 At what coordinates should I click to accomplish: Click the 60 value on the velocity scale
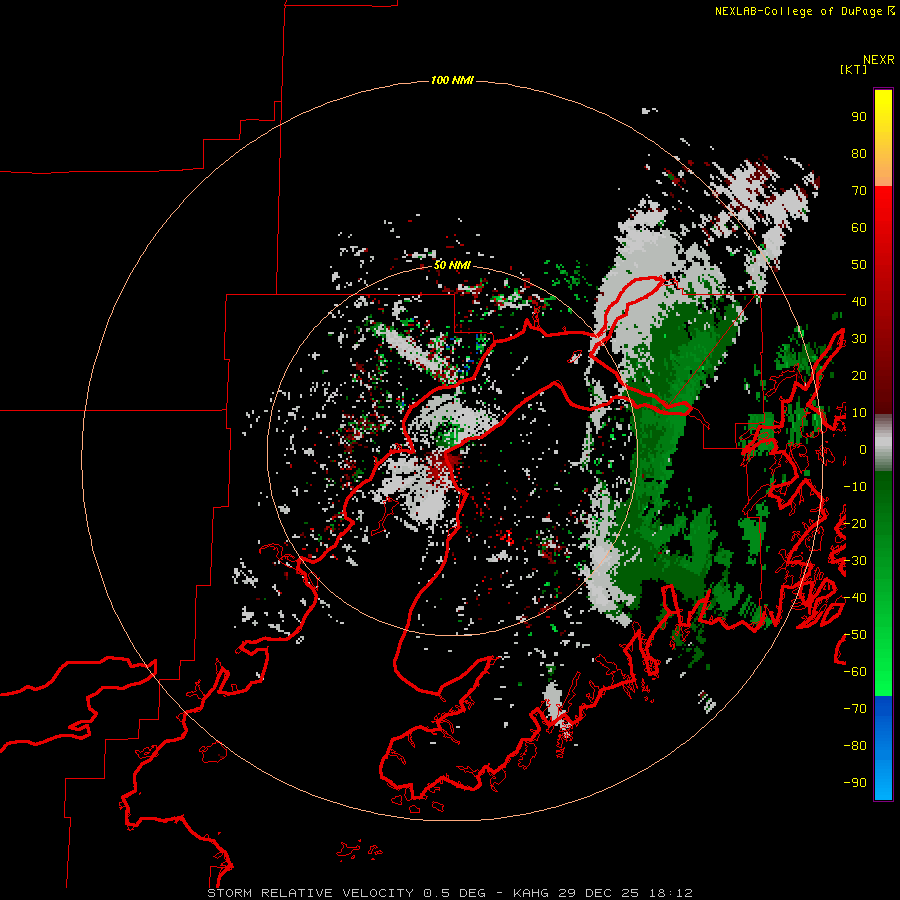point(859,227)
